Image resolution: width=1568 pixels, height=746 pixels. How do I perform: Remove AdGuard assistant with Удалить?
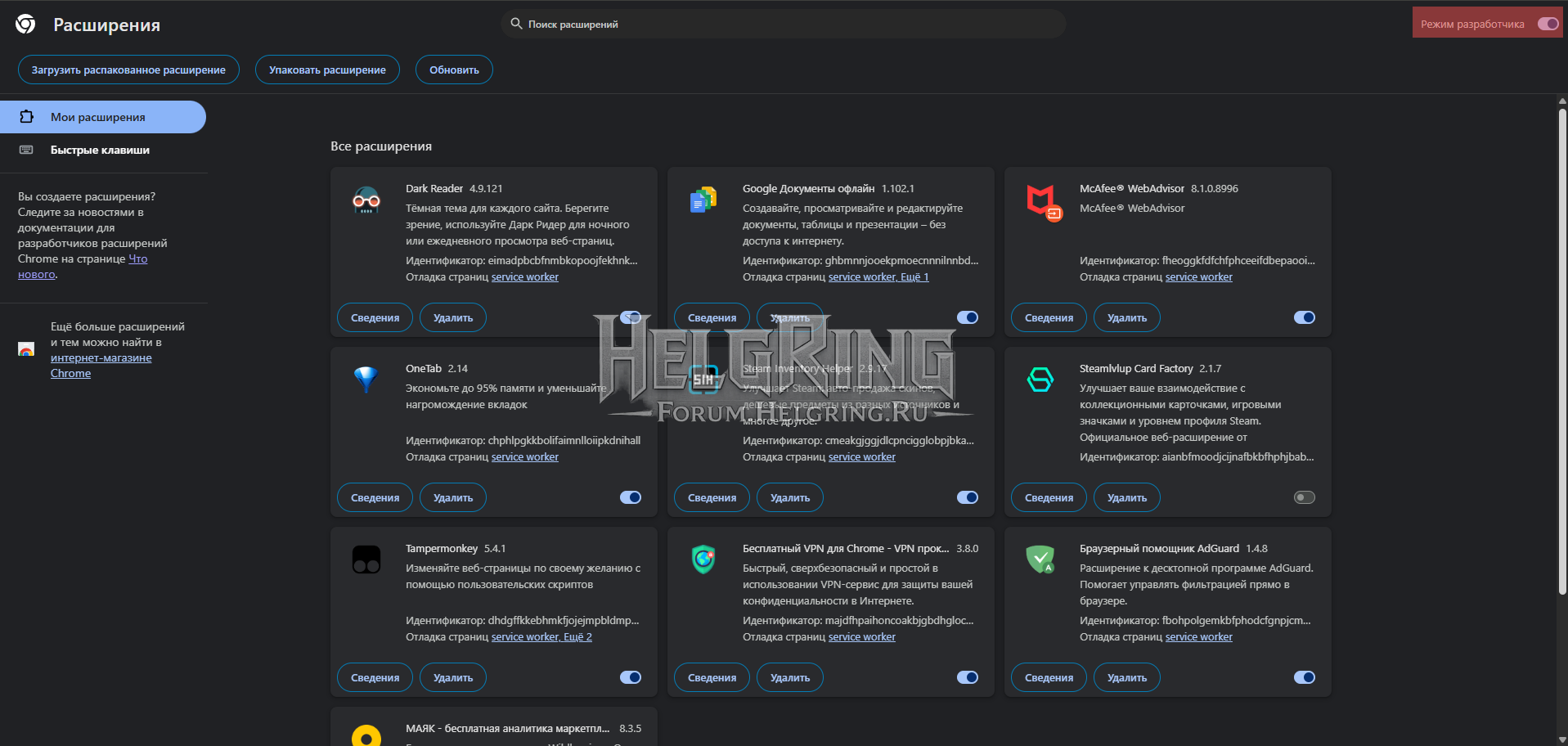pyautogui.click(x=1127, y=677)
